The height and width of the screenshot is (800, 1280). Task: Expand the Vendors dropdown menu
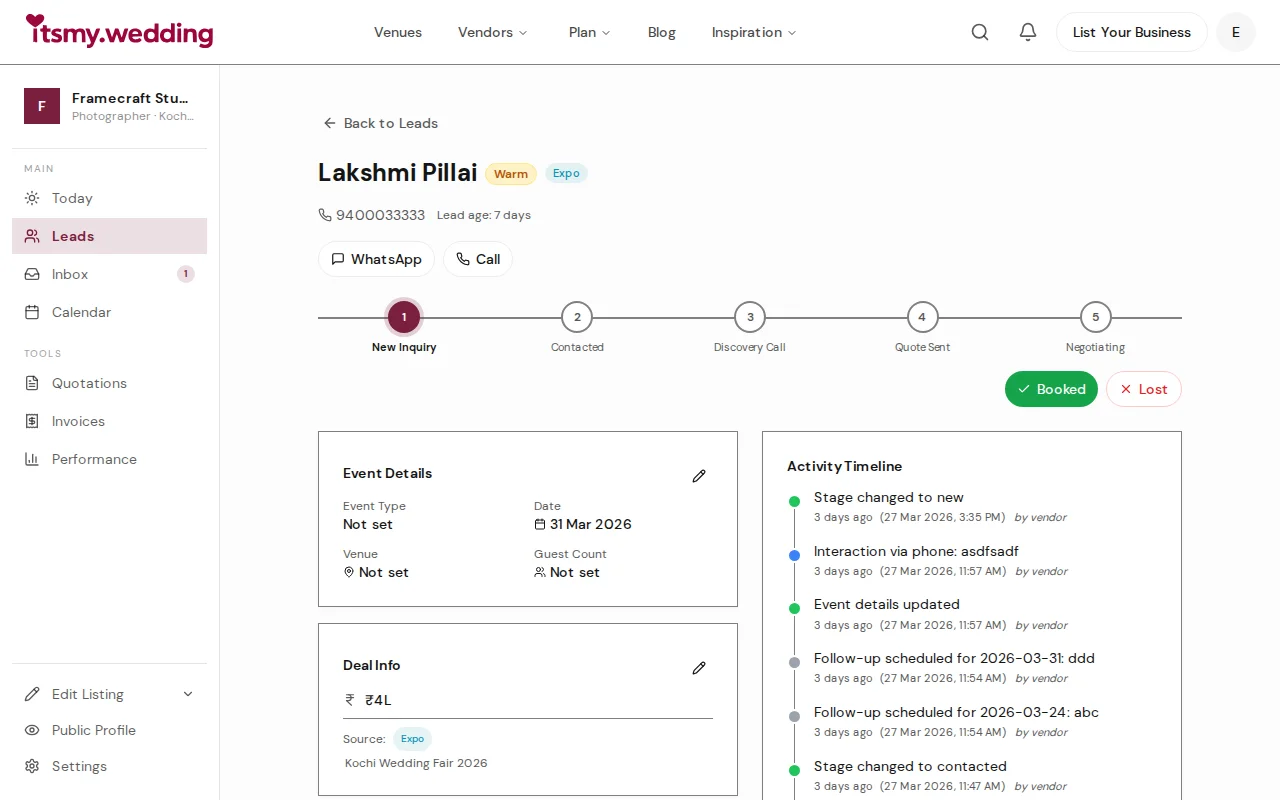492,32
